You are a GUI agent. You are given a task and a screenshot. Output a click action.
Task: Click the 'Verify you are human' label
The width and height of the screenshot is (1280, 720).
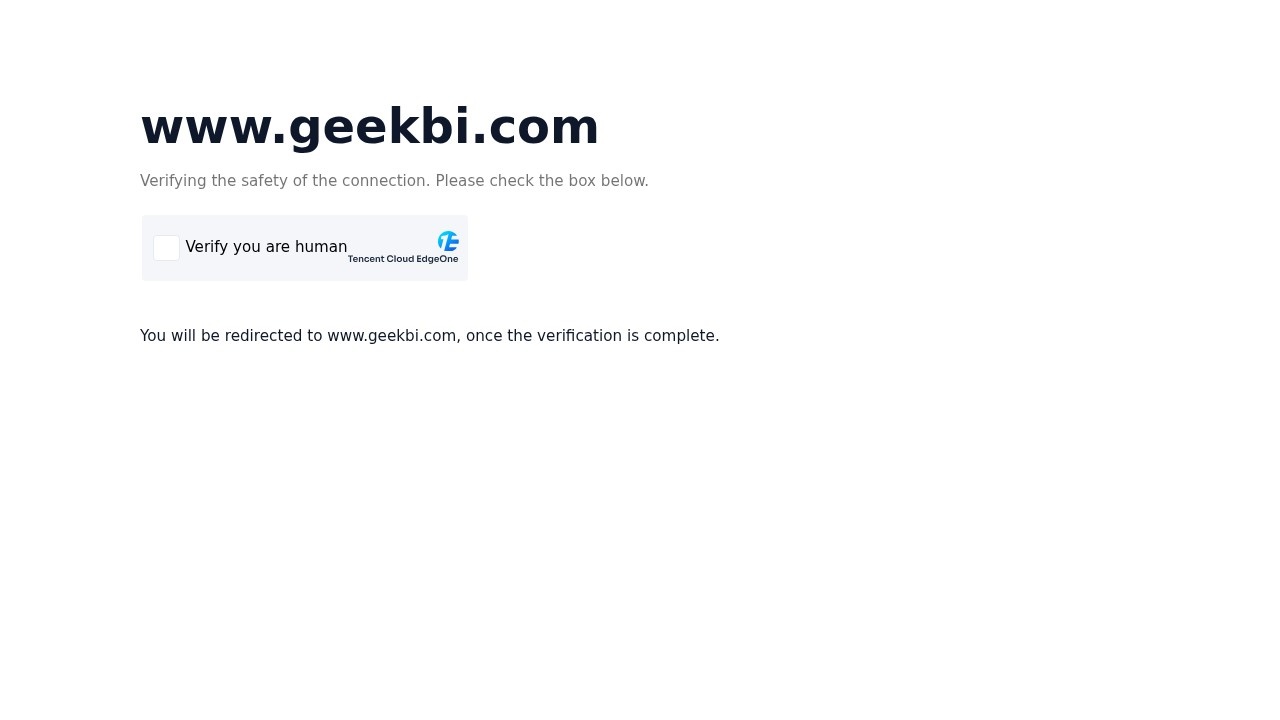[266, 247]
